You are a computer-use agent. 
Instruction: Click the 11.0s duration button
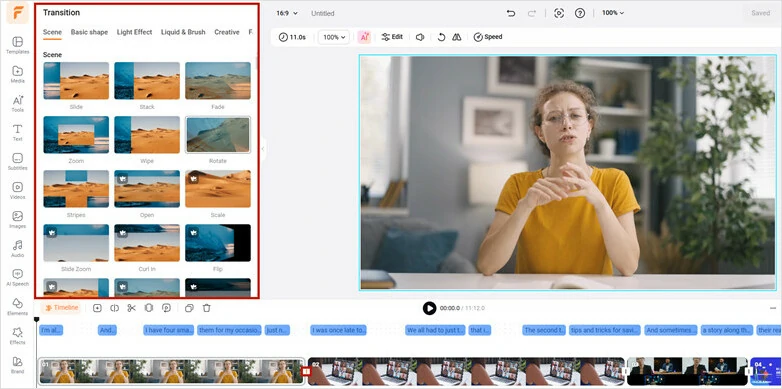(292, 37)
